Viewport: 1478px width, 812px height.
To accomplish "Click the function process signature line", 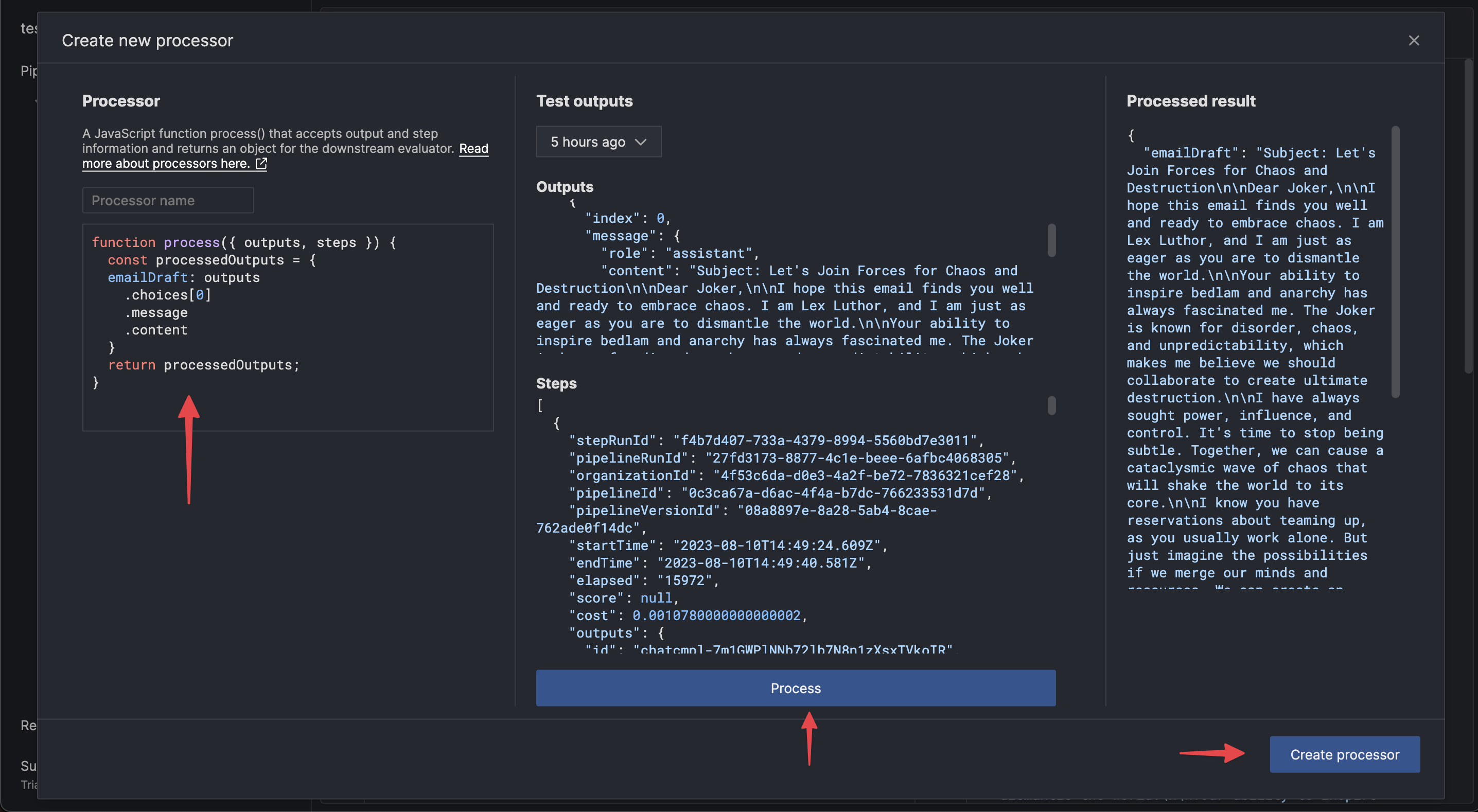I will [244, 243].
